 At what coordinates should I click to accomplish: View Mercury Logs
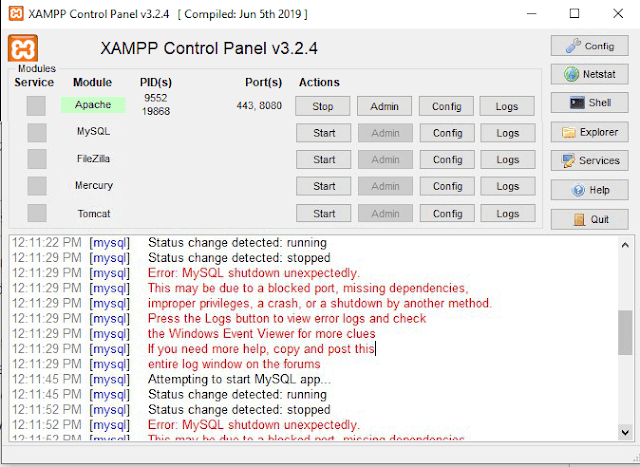[508, 186]
